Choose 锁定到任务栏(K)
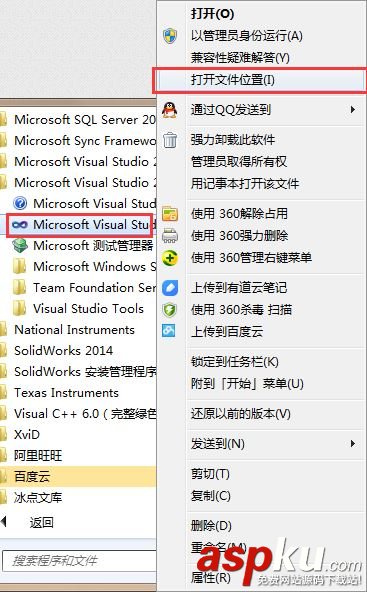Viewport: 367px width, 592px height. [234, 362]
